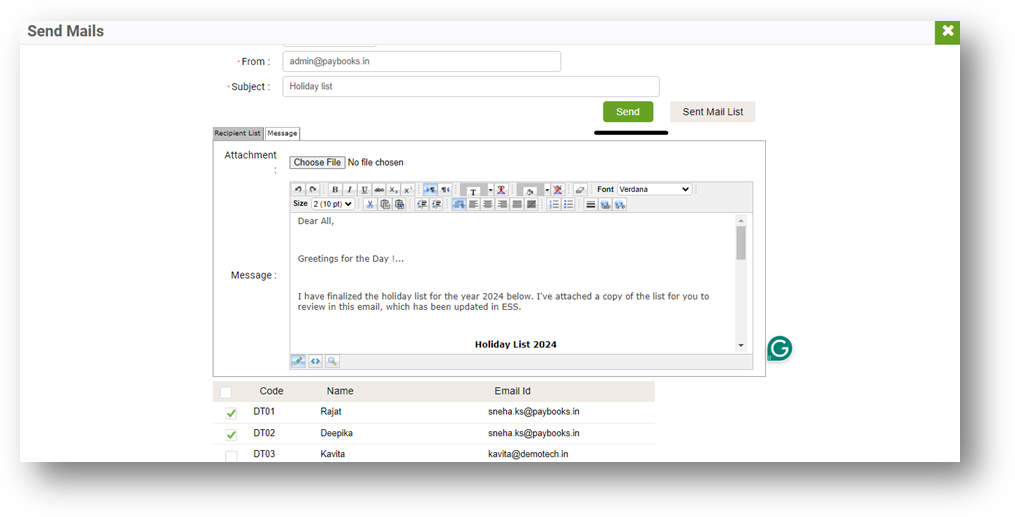
Task: Switch to the Recipient List tab
Action: [x=238, y=133]
